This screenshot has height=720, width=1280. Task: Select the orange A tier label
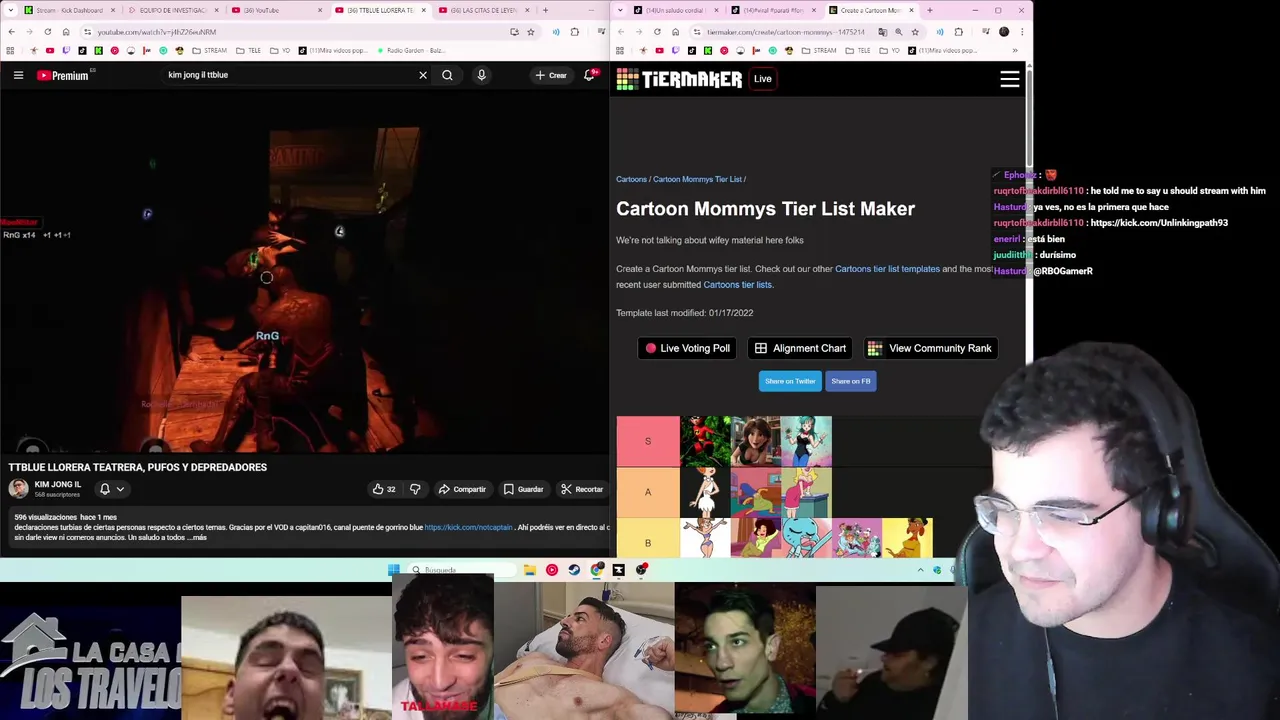click(x=648, y=492)
